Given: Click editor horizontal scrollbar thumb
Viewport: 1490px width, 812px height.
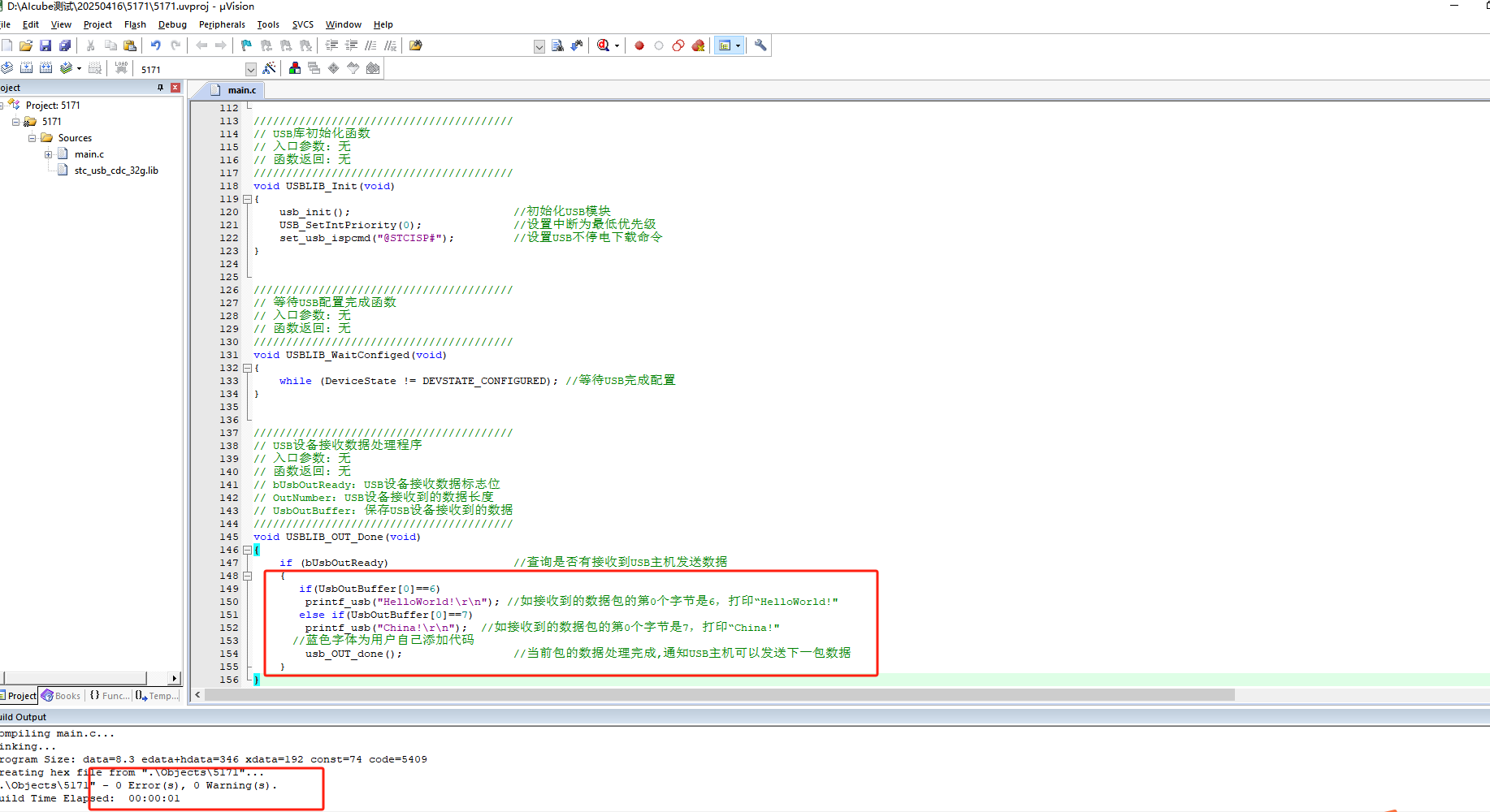Looking at the screenshot, I should pyautogui.click(x=719, y=695).
